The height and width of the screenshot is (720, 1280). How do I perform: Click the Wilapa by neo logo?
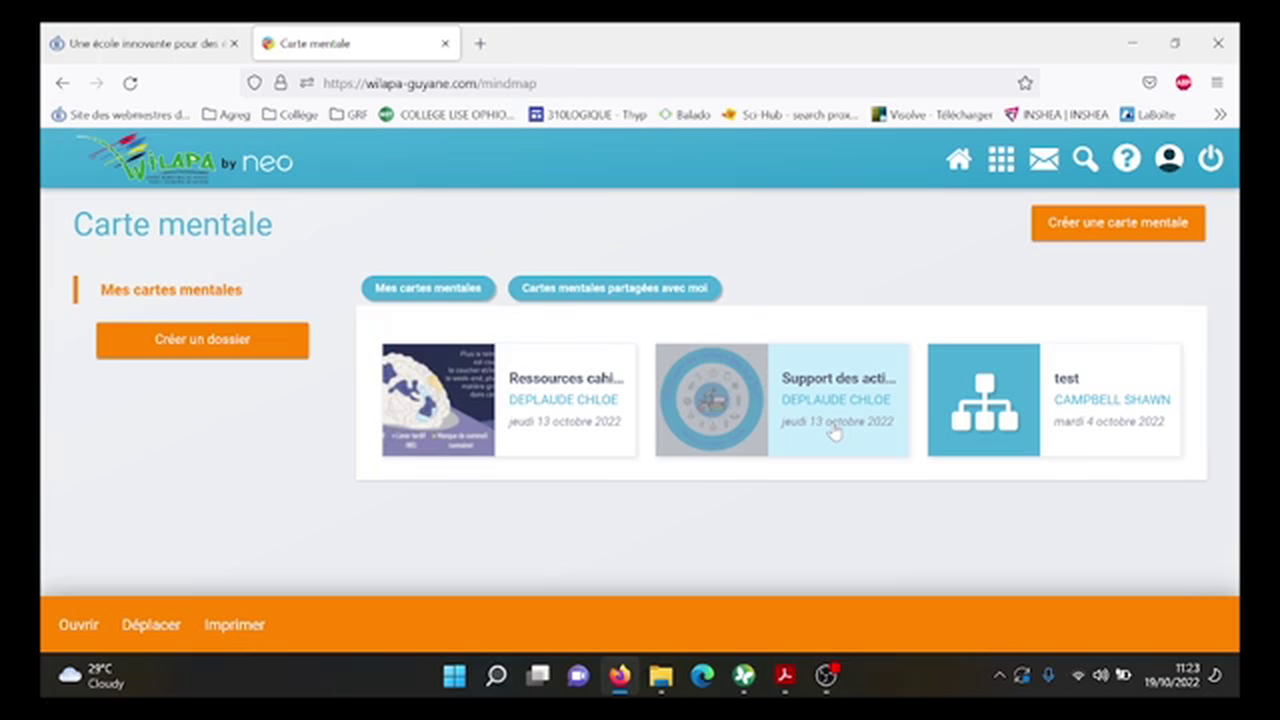pos(185,158)
